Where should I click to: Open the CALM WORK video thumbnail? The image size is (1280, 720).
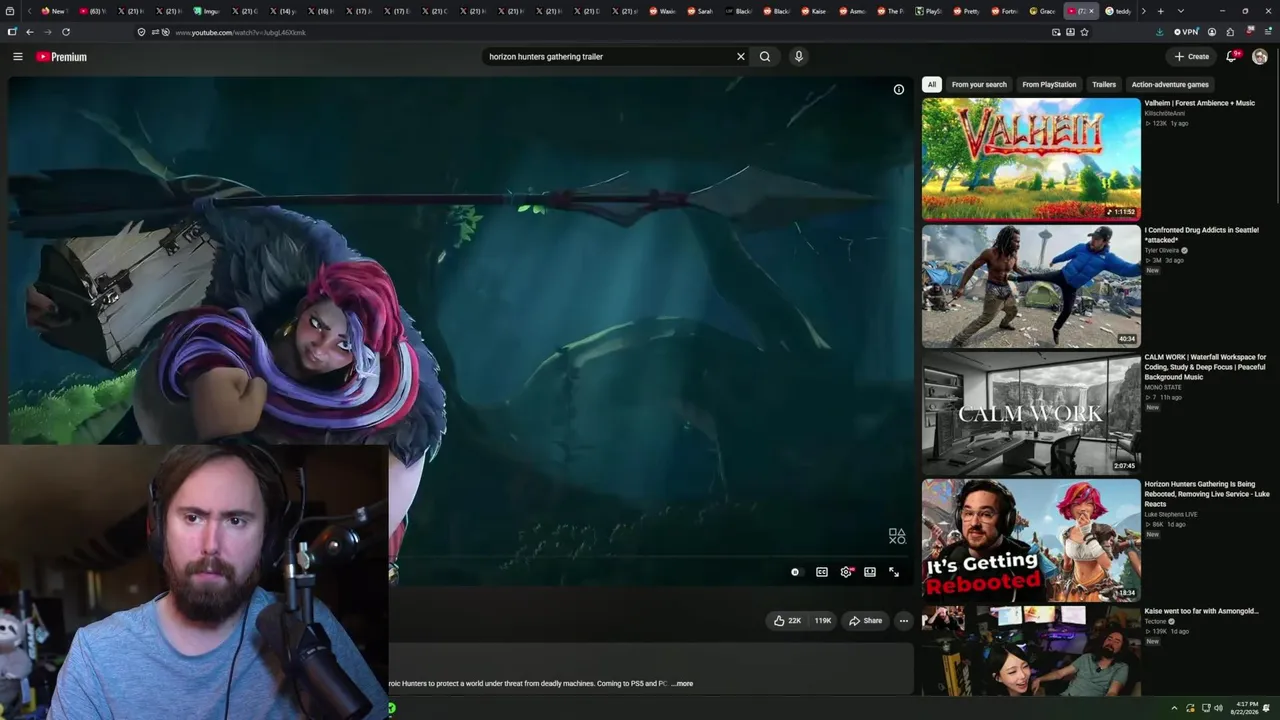point(1031,413)
